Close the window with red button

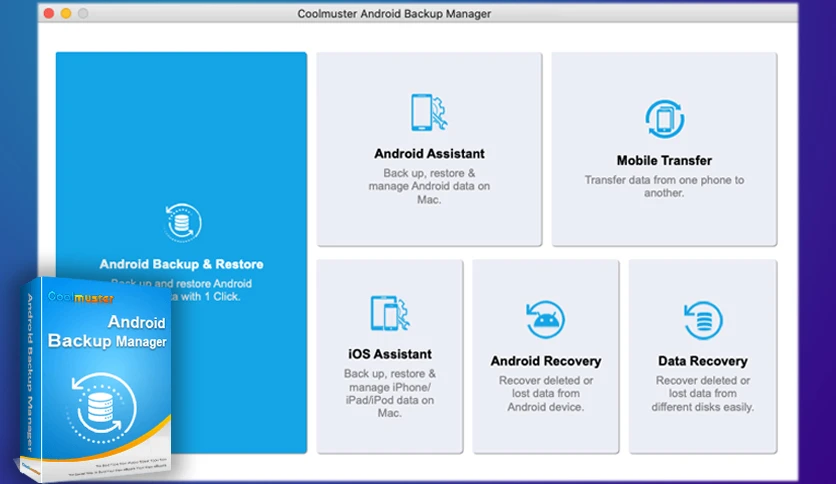click(49, 13)
